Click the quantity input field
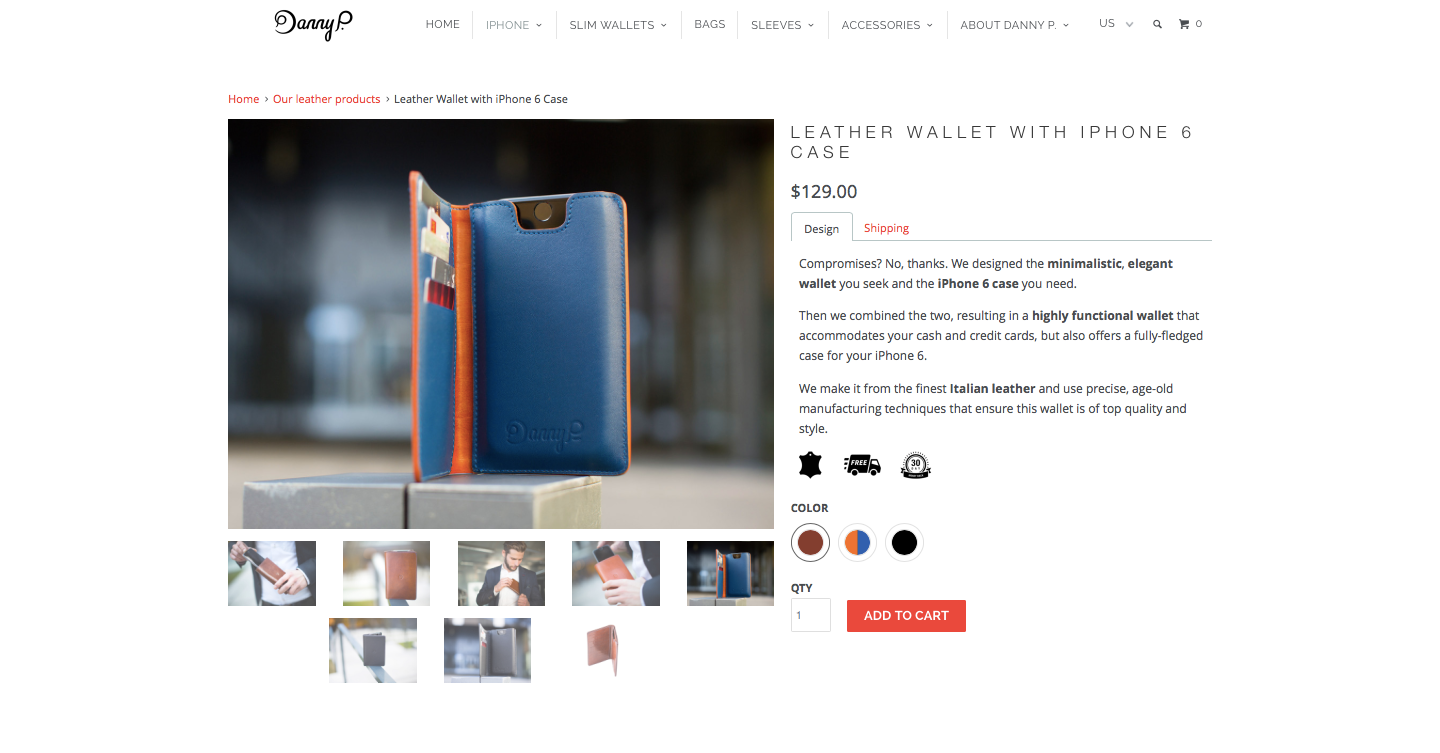Image resolution: width=1440 pixels, height=753 pixels. click(811, 615)
